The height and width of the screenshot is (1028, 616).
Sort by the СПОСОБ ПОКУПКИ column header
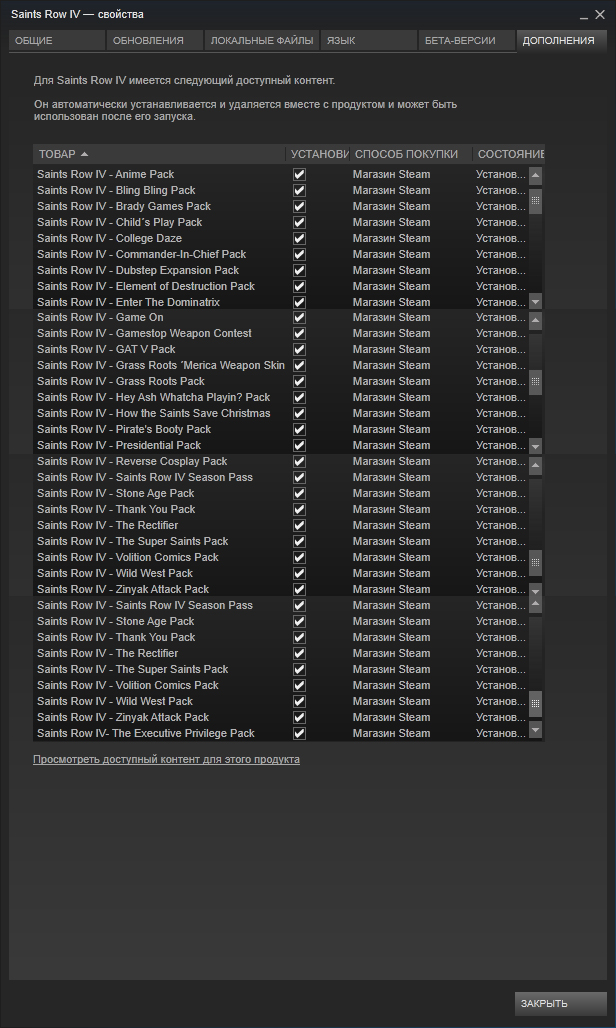click(412, 154)
